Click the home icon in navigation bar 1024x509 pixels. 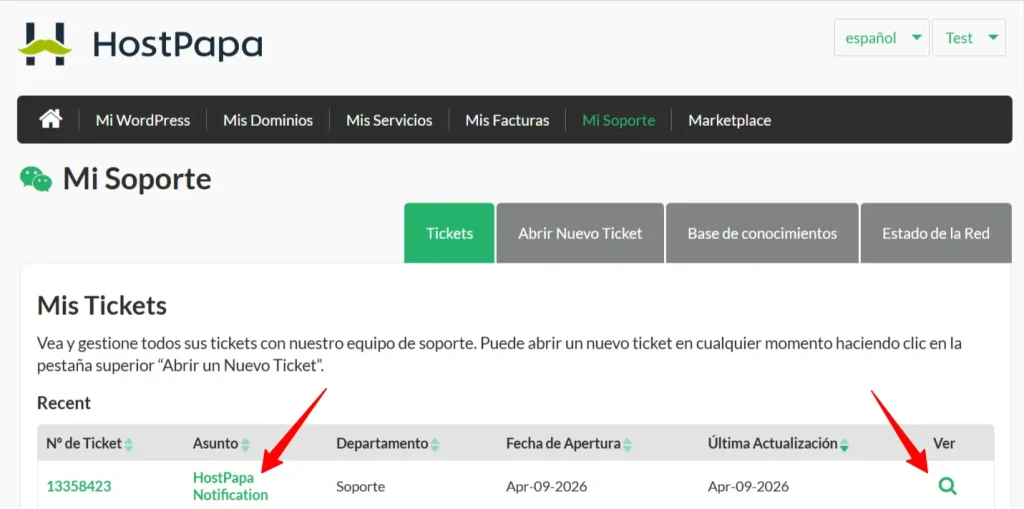[x=50, y=119]
